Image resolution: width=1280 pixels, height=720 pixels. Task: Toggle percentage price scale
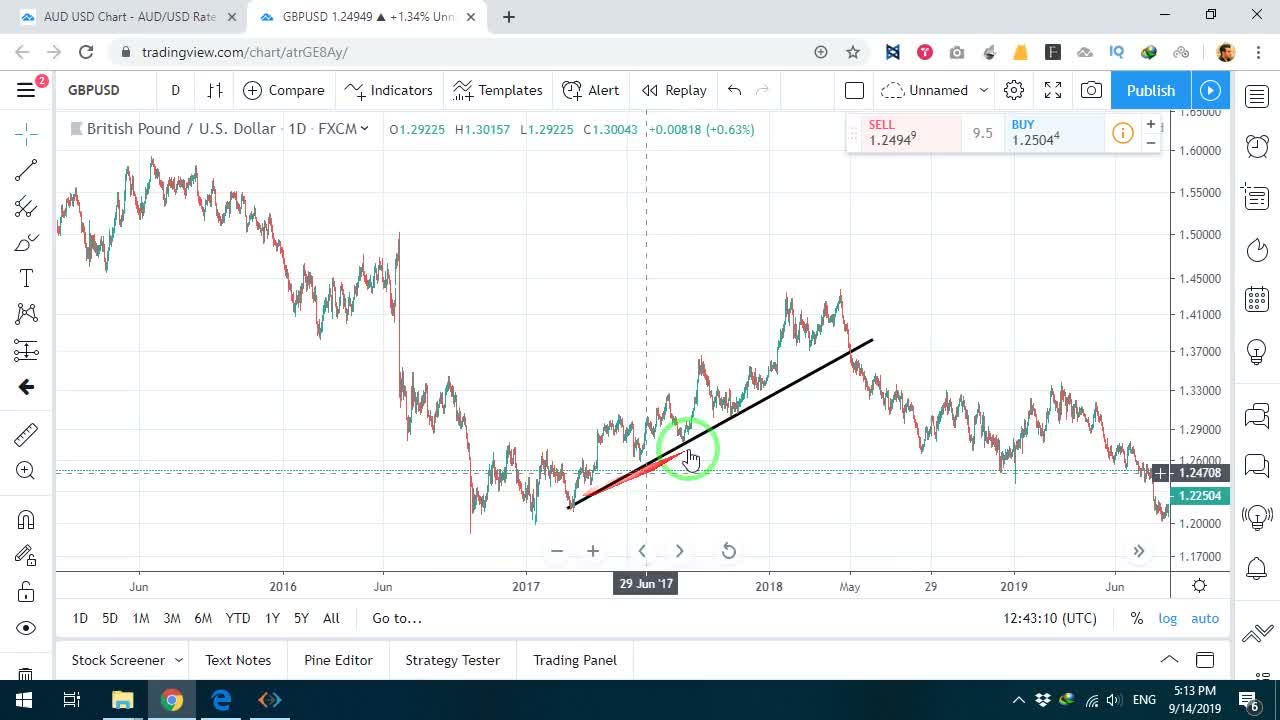pyautogui.click(x=1137, y=618)
